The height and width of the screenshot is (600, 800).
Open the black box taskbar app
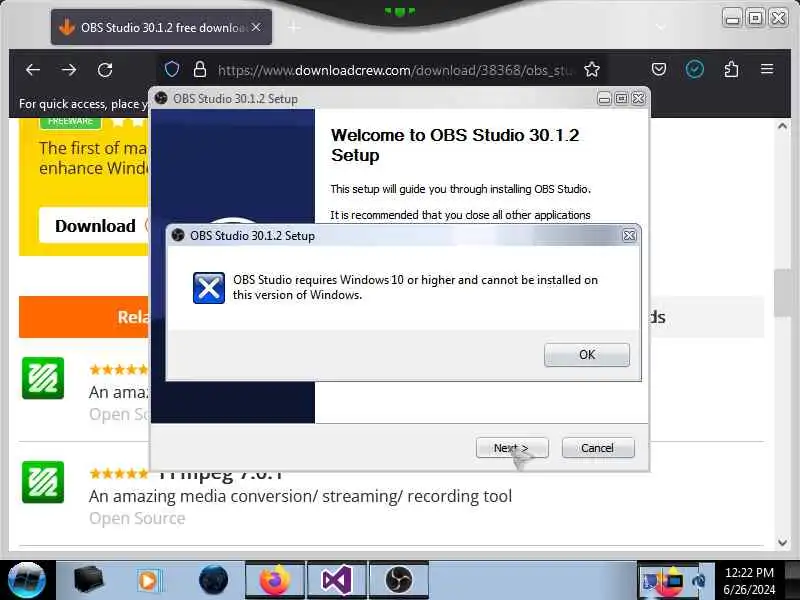tap(88, 580)
